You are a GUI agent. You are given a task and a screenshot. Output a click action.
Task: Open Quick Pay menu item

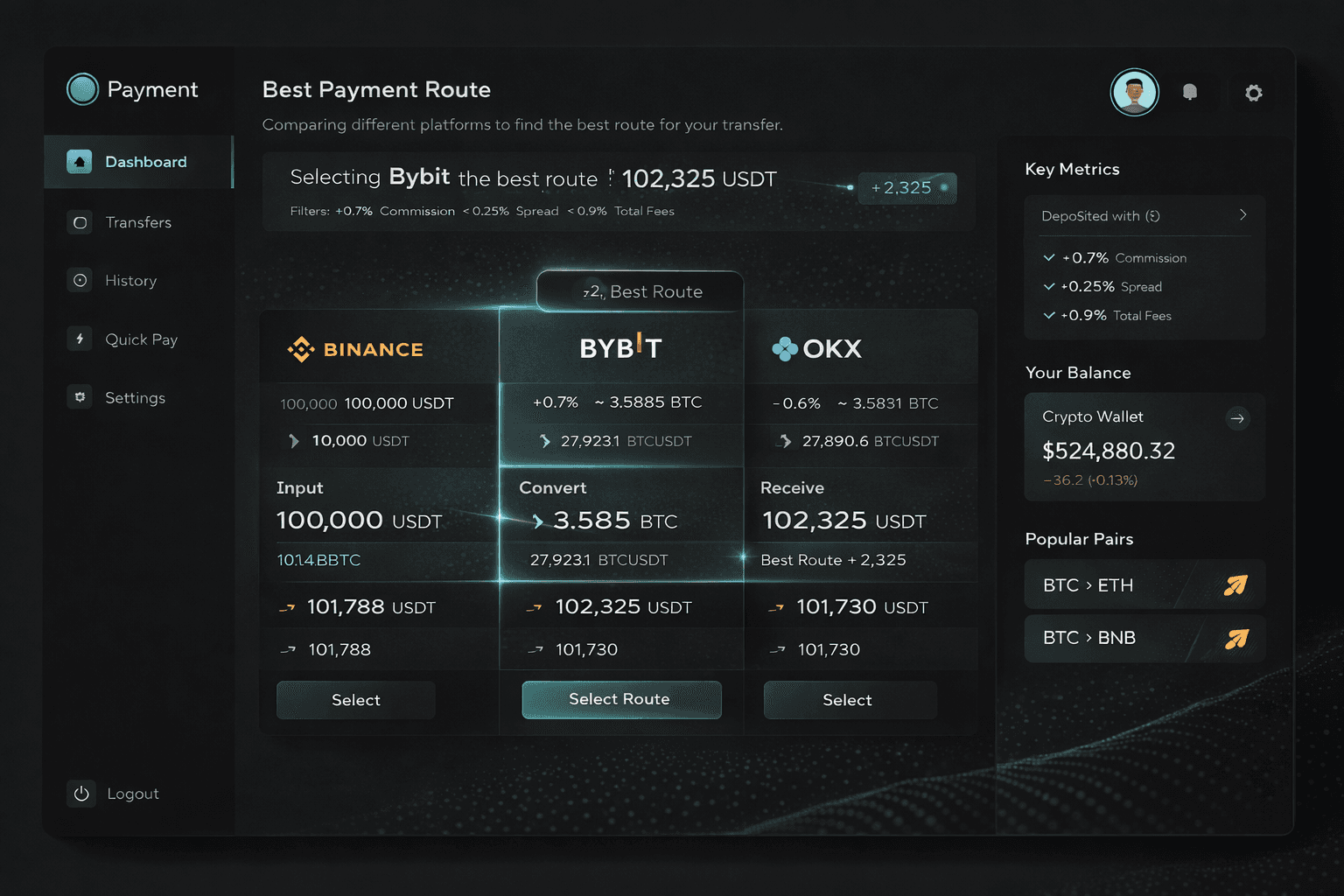click(x=138, y=339)
